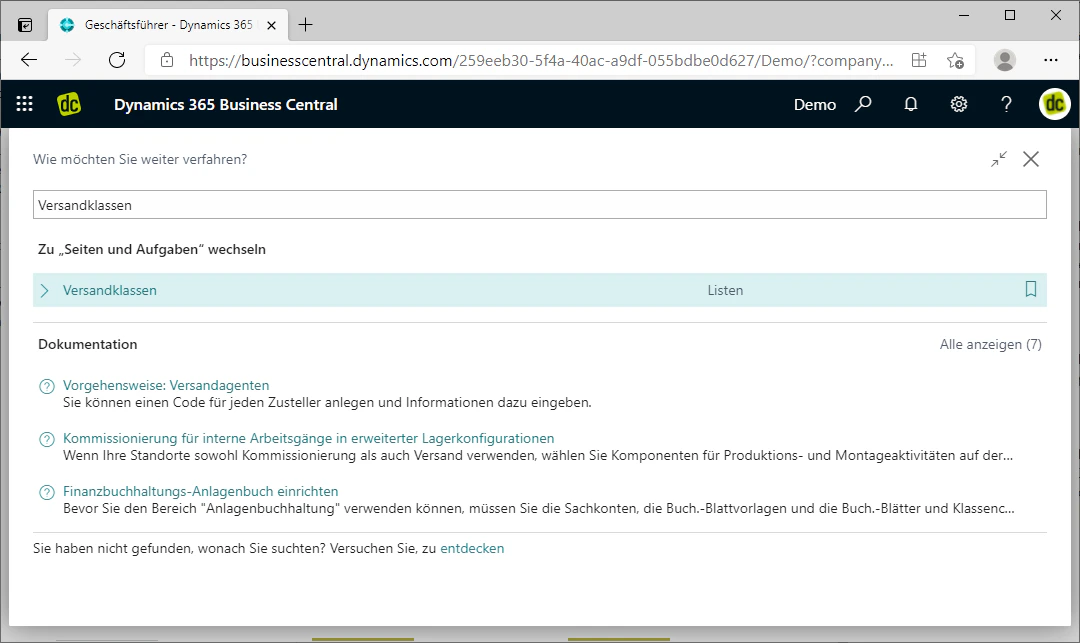Add this page to favorites star

point(955,60)
